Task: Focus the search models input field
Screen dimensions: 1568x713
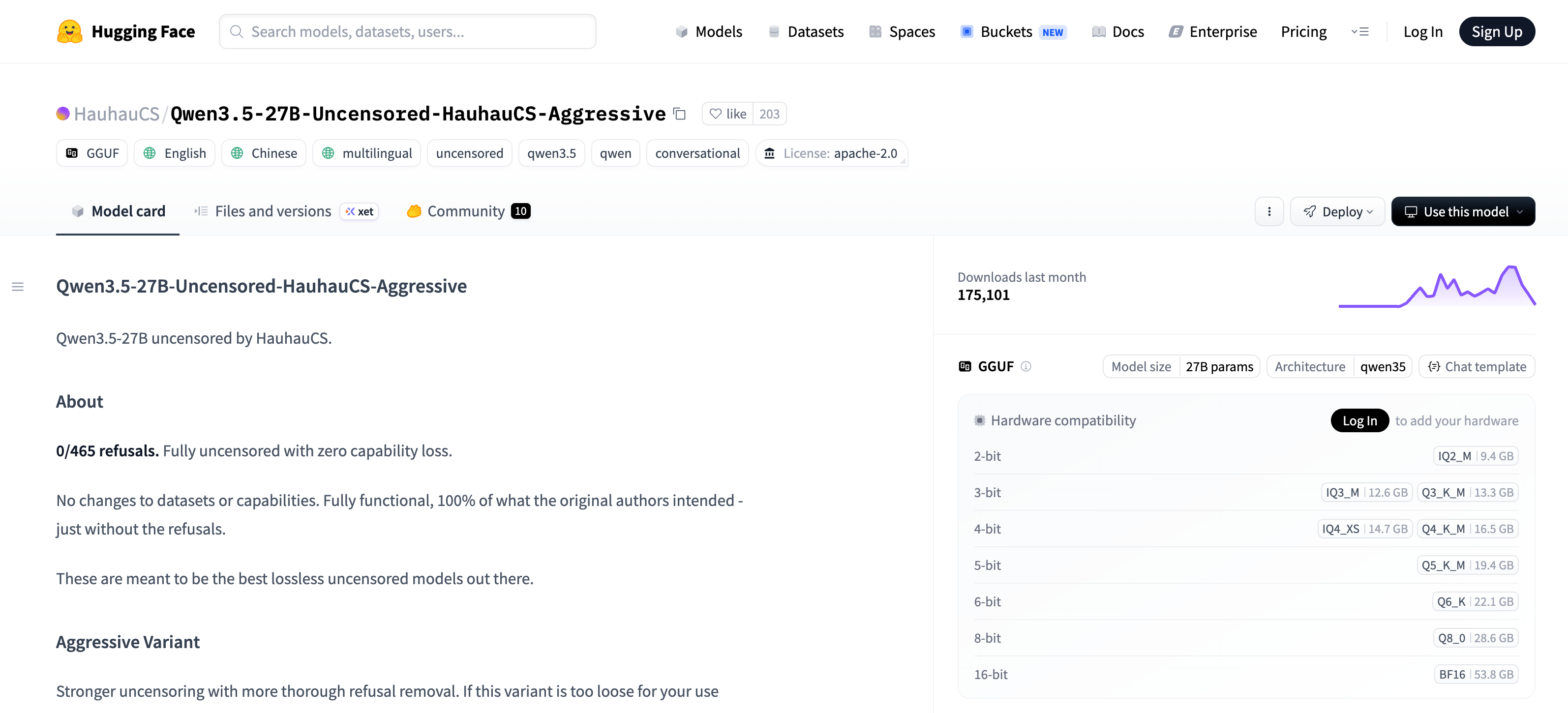Action: tap(408, 31)
